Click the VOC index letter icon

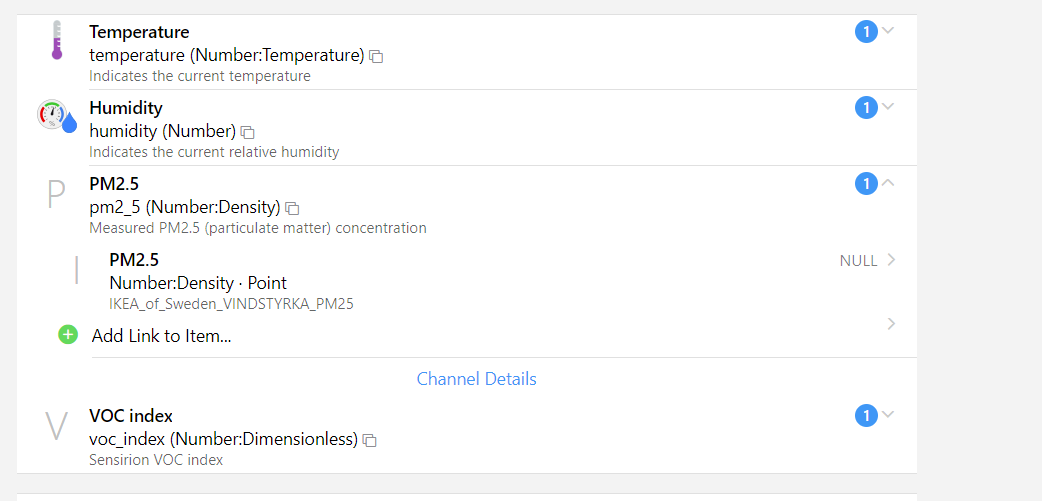56,426
